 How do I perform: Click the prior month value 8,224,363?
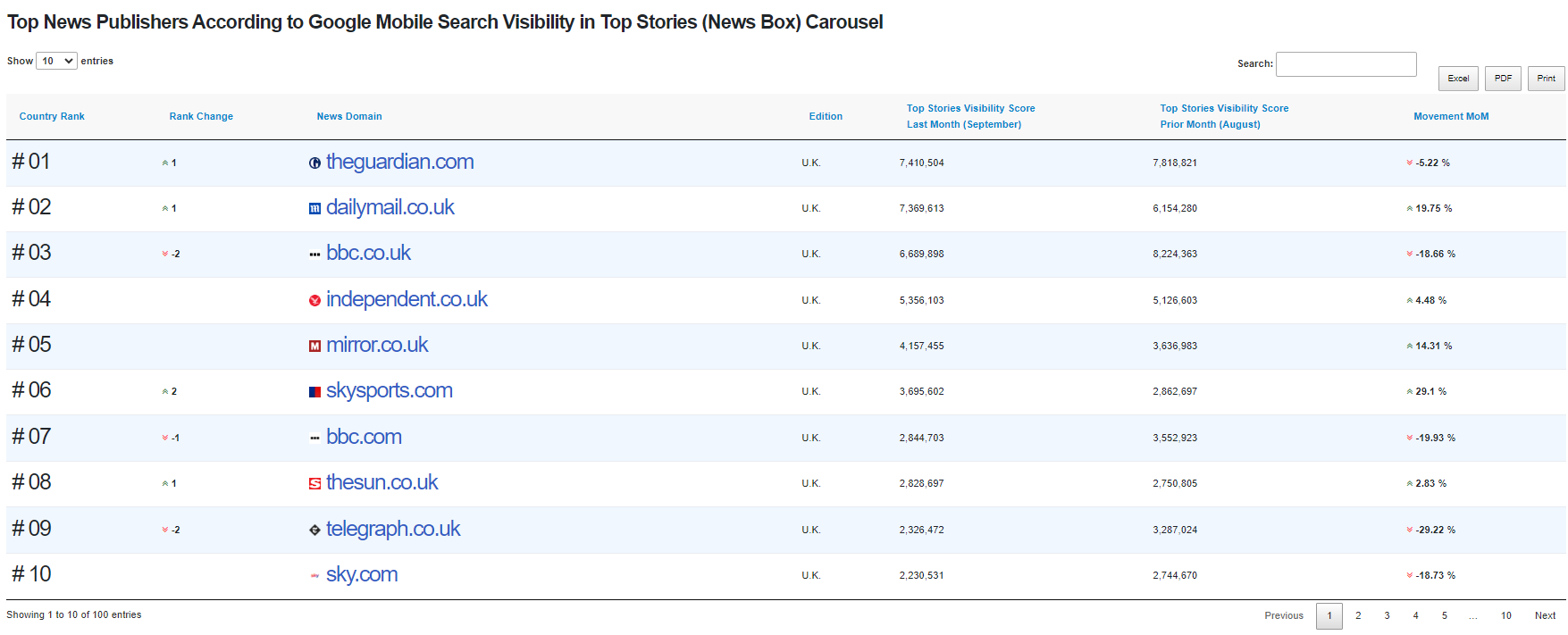tap(1175, 254)
